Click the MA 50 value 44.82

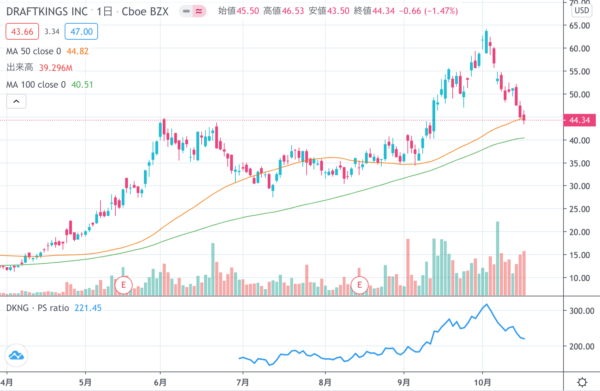77,51
